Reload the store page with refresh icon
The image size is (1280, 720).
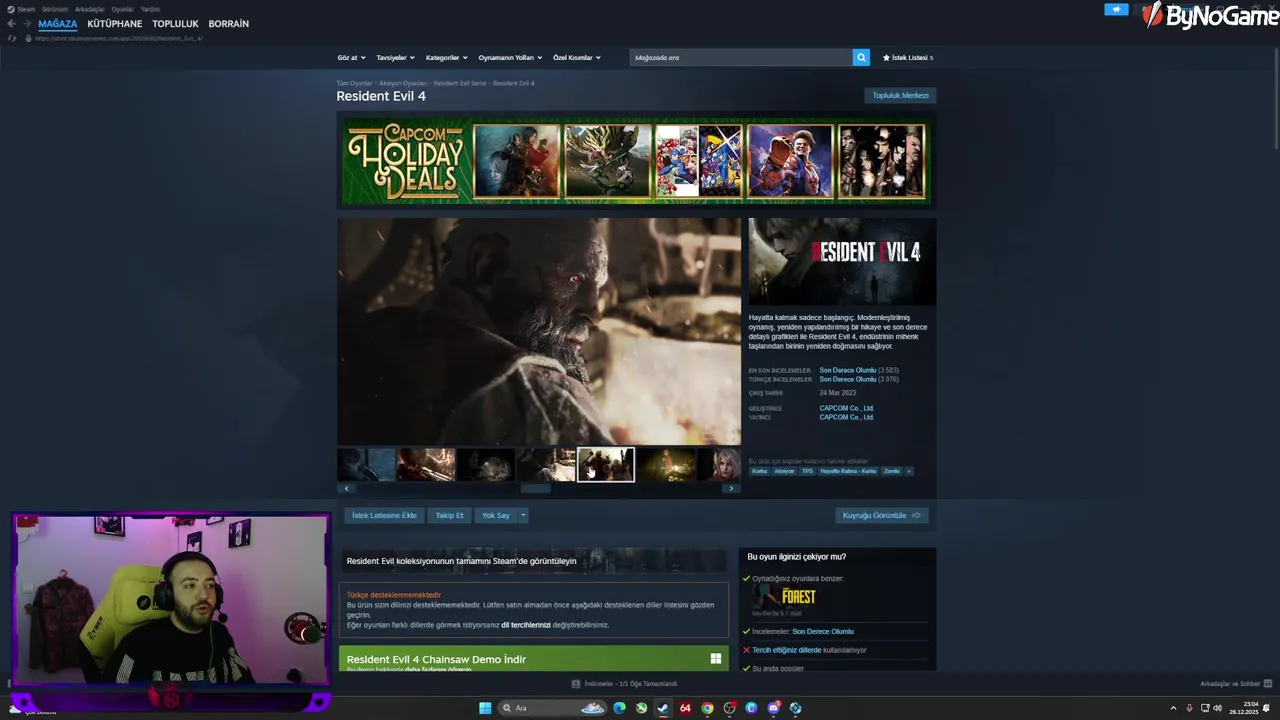[x=12, y=38]
